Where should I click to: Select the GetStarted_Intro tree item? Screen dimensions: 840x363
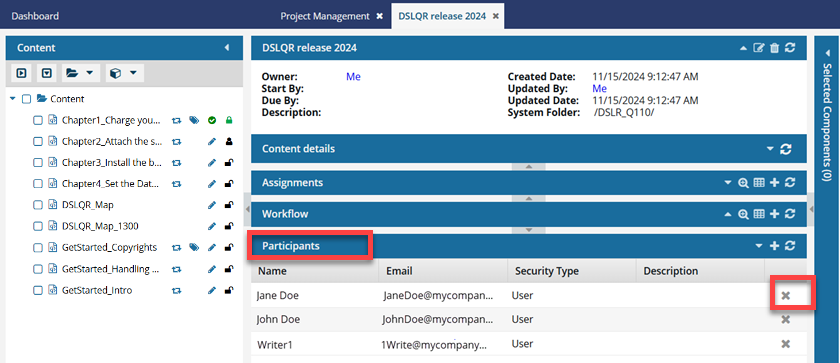point(97,290)
